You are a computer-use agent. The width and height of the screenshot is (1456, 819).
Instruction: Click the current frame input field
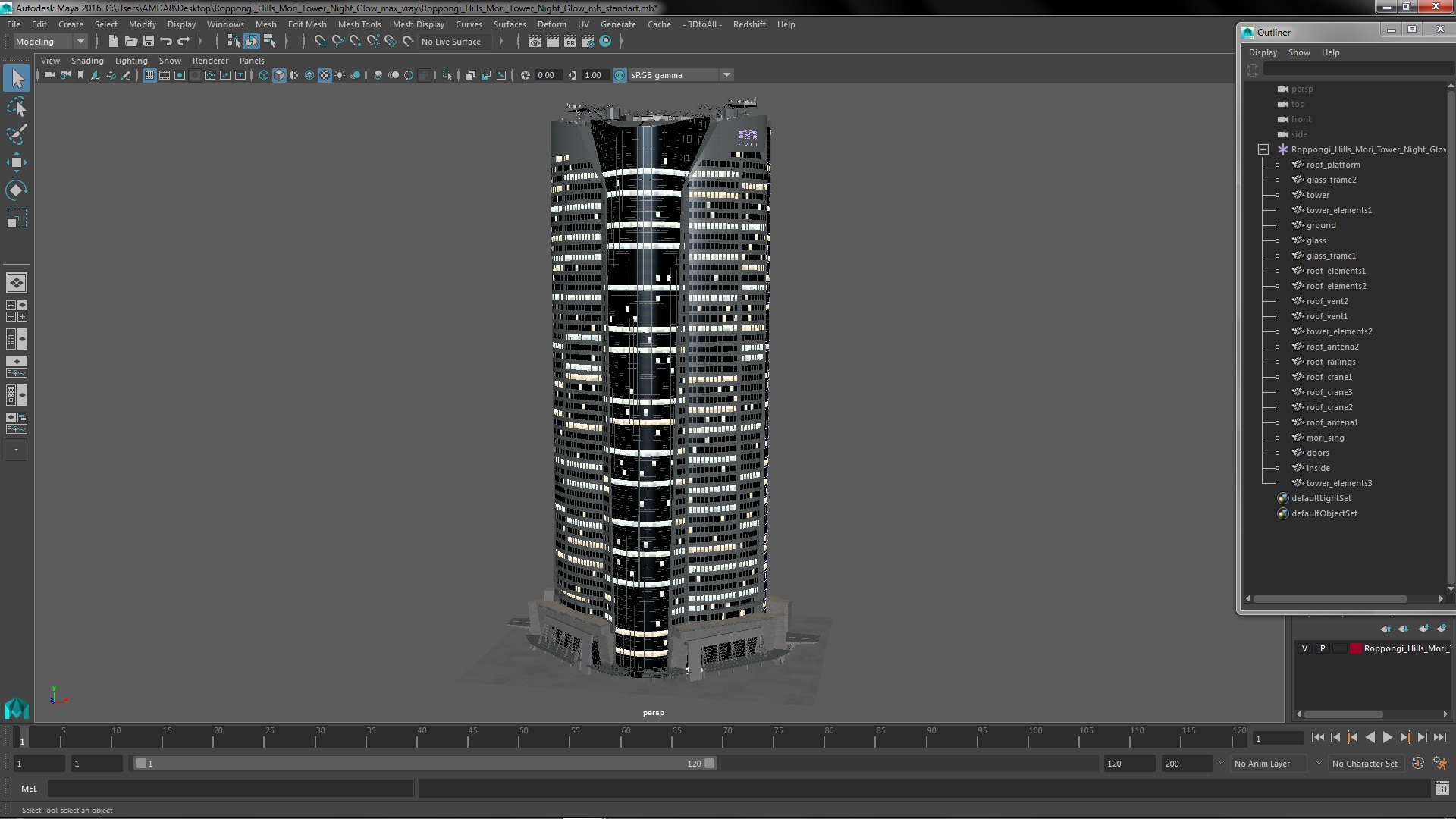1278,738
